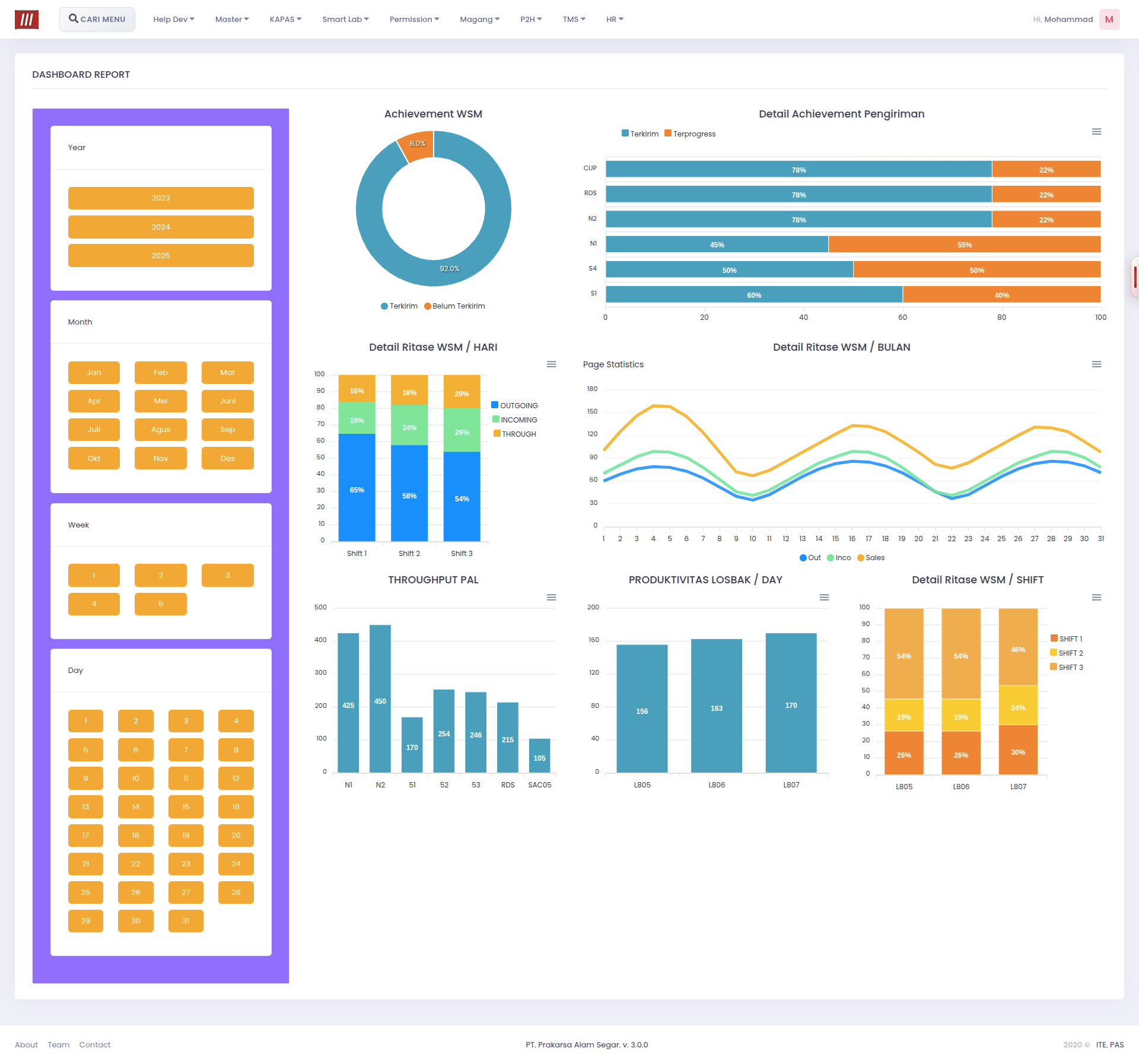Expand the Master dropdown menu

[232, 20]
